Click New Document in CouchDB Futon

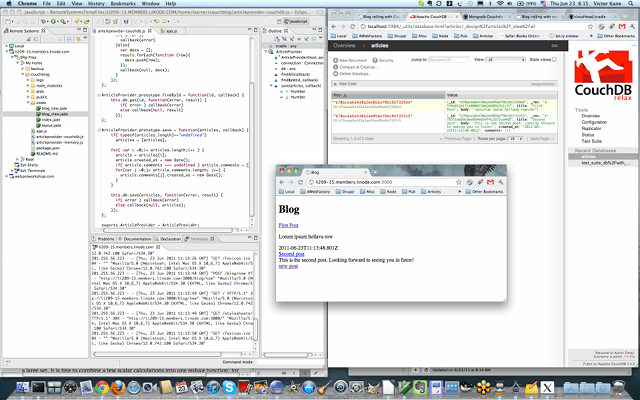click(x=350, y=60)
